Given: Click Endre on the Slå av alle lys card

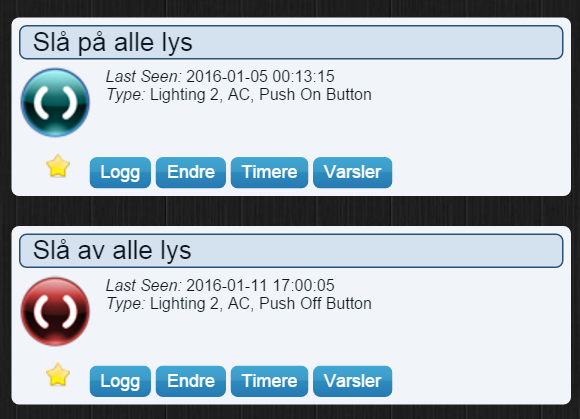Looking at the screenshot, I should (191, 381).
